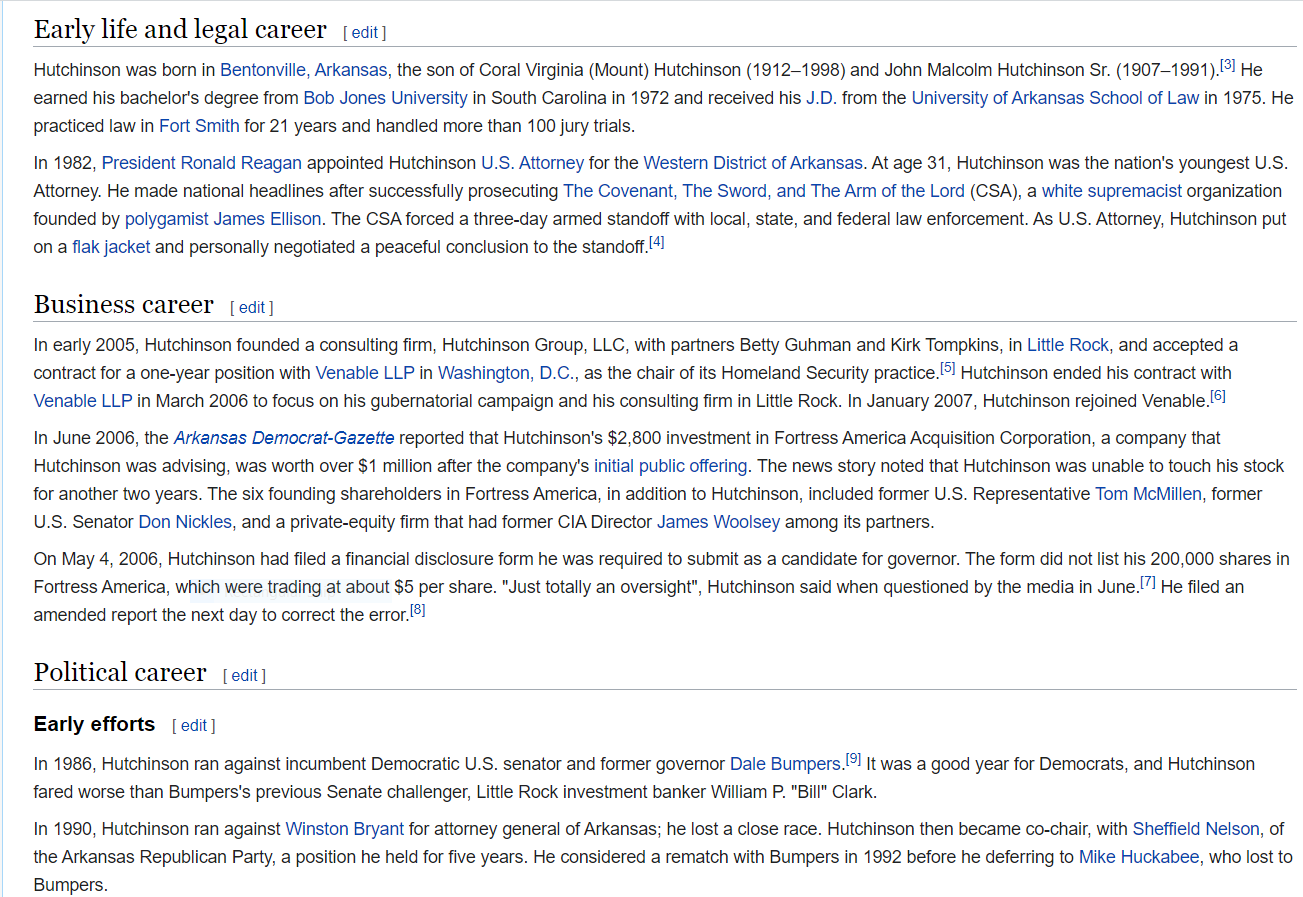Image resolution: width=1303 pixels, height=897 pixels.
Task: Visit the Fort Smith link
Action: (199, 126)
